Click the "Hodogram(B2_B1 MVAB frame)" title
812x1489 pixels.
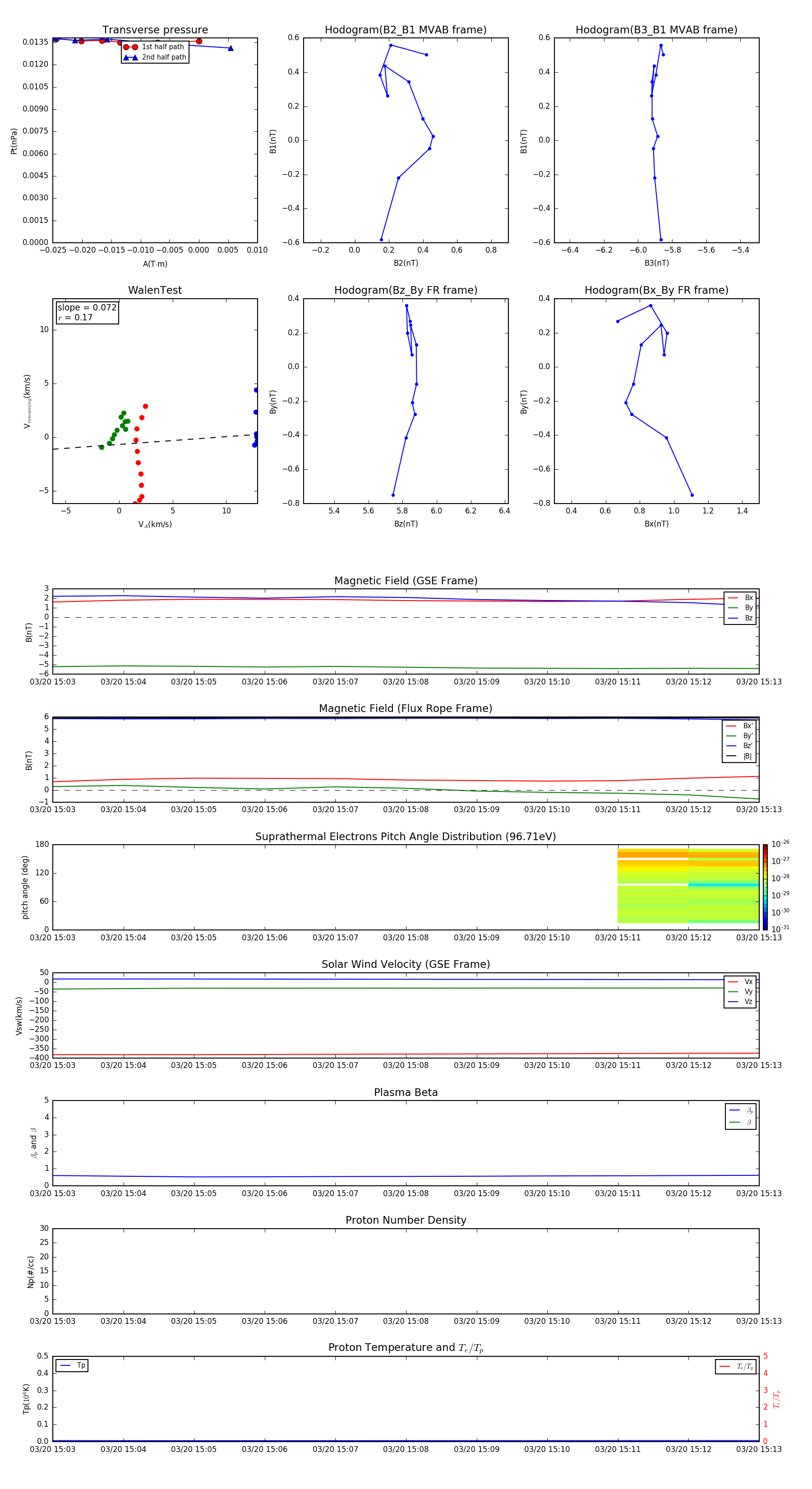click(x=406, y=30)
